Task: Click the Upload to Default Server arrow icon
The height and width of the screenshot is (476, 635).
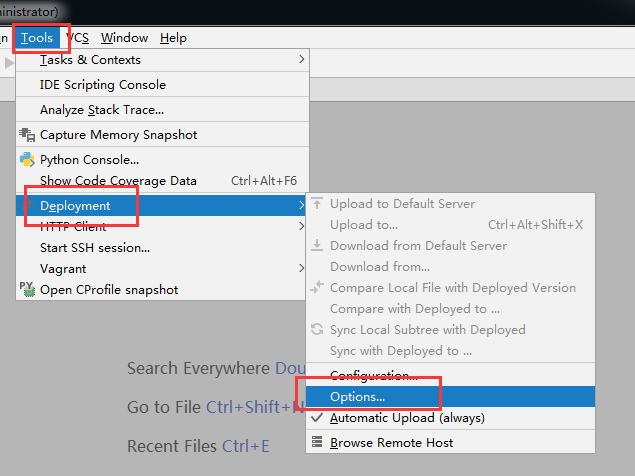Action: coord(317,203)
